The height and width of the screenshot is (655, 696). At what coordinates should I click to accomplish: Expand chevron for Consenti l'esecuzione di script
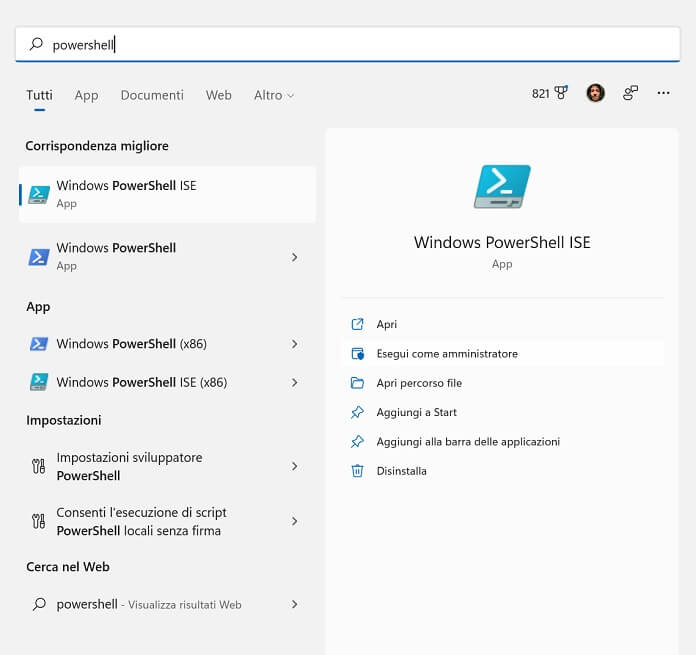294,521
